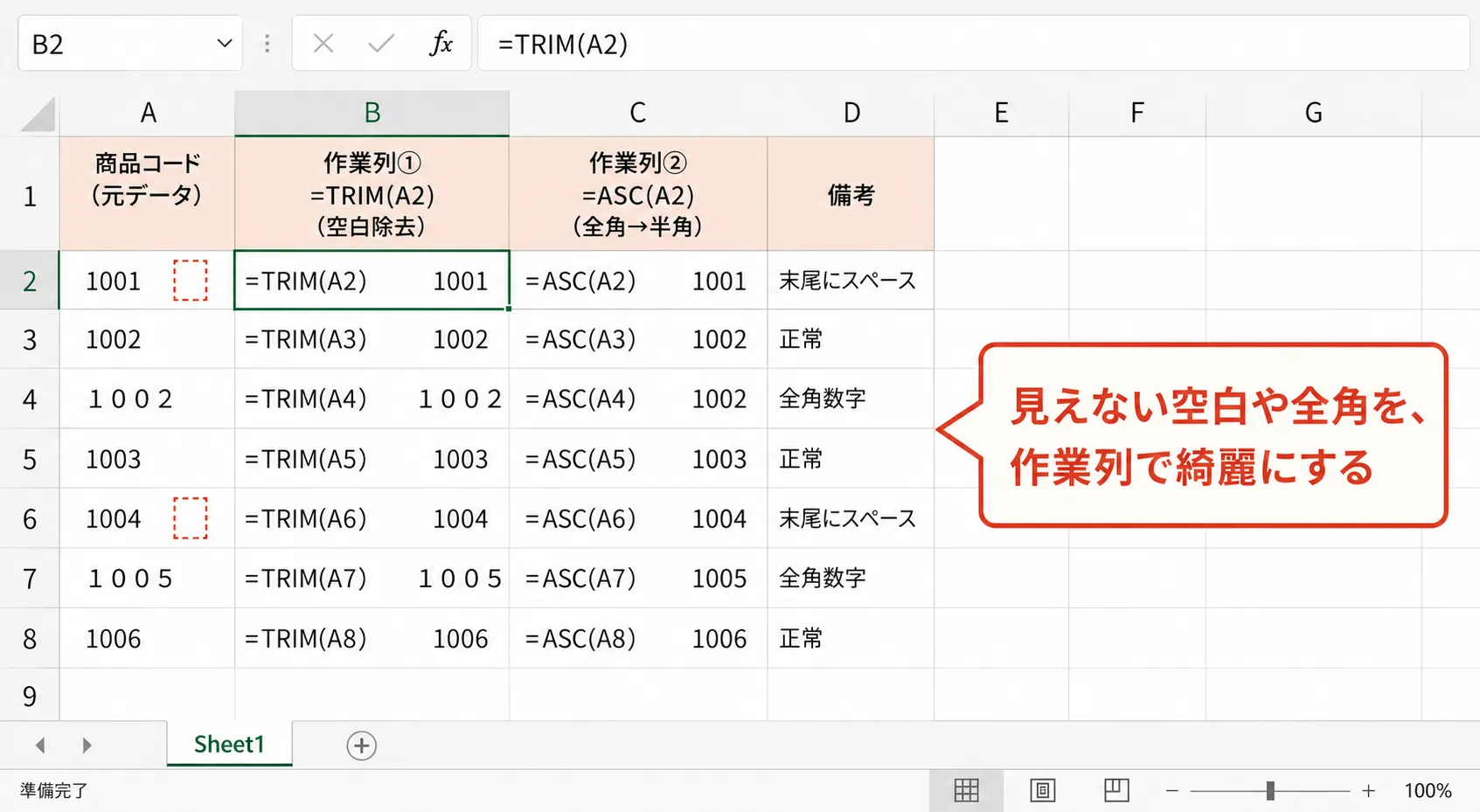Image resolution: width=1480 pixels, height=812 pixels.
Task: Select column C header
Action: coord(638,114)
